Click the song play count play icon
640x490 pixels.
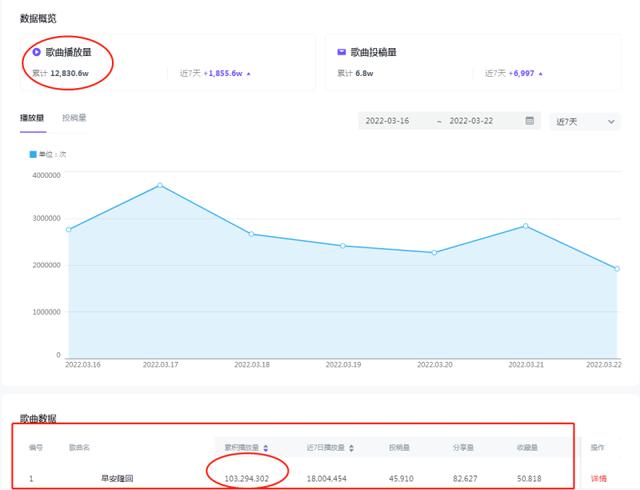click(x=36, y=52)
